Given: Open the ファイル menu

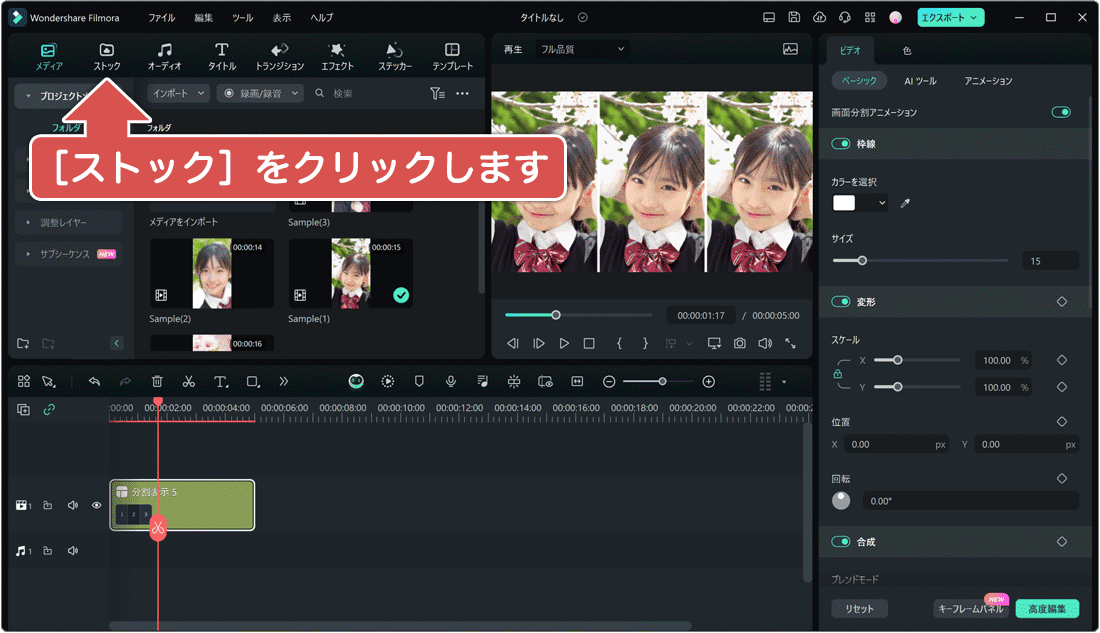Looking at the screenshot, I should (162, 17).
